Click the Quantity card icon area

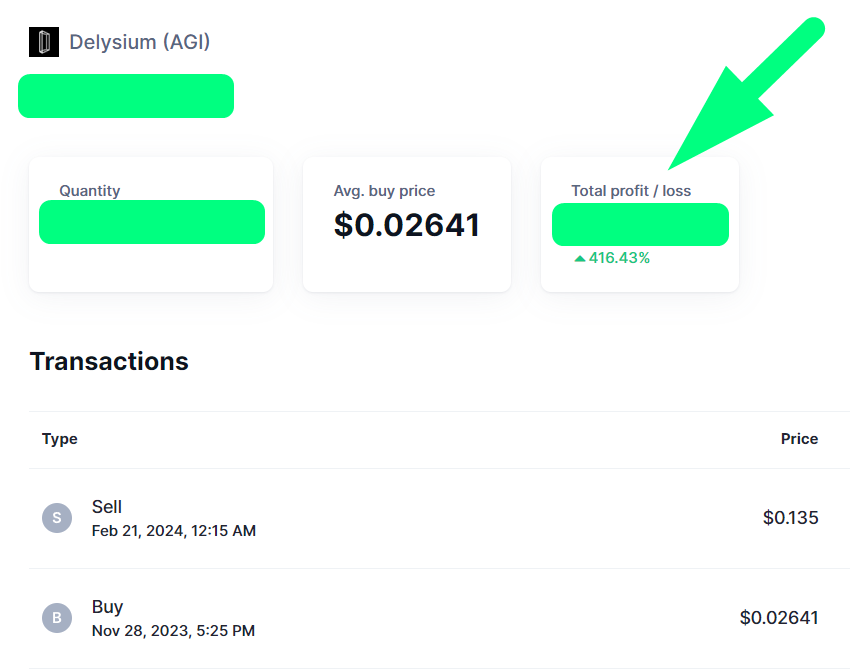coord(89,190)
